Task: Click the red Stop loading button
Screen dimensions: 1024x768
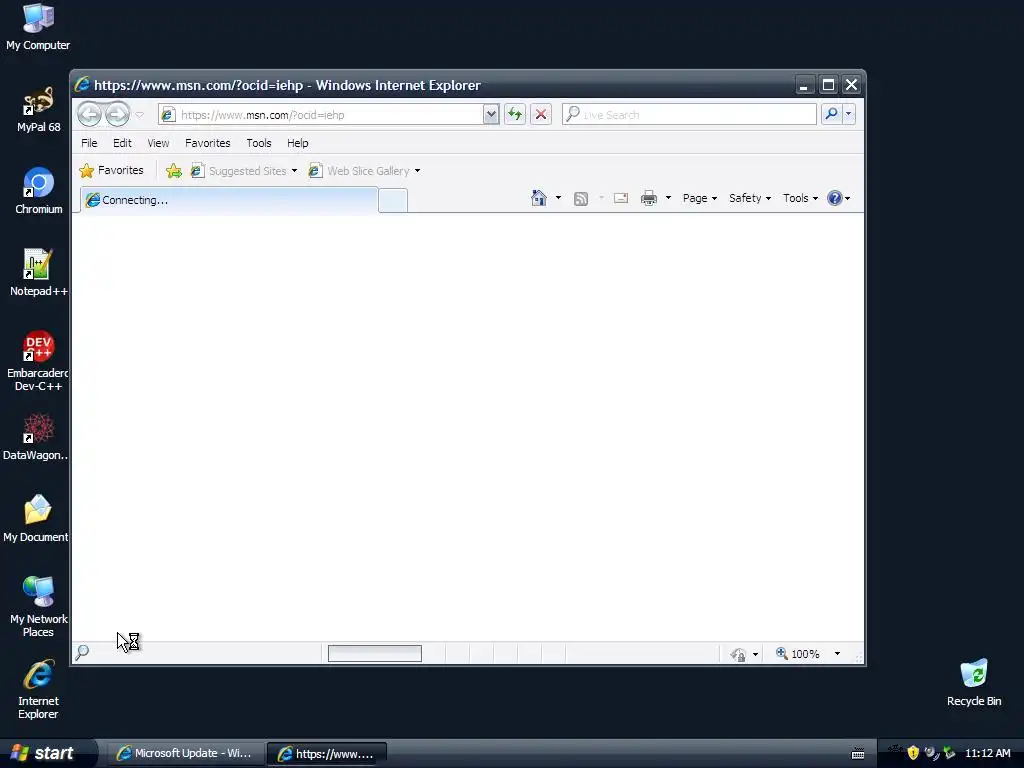Action: tap(541, 115)
